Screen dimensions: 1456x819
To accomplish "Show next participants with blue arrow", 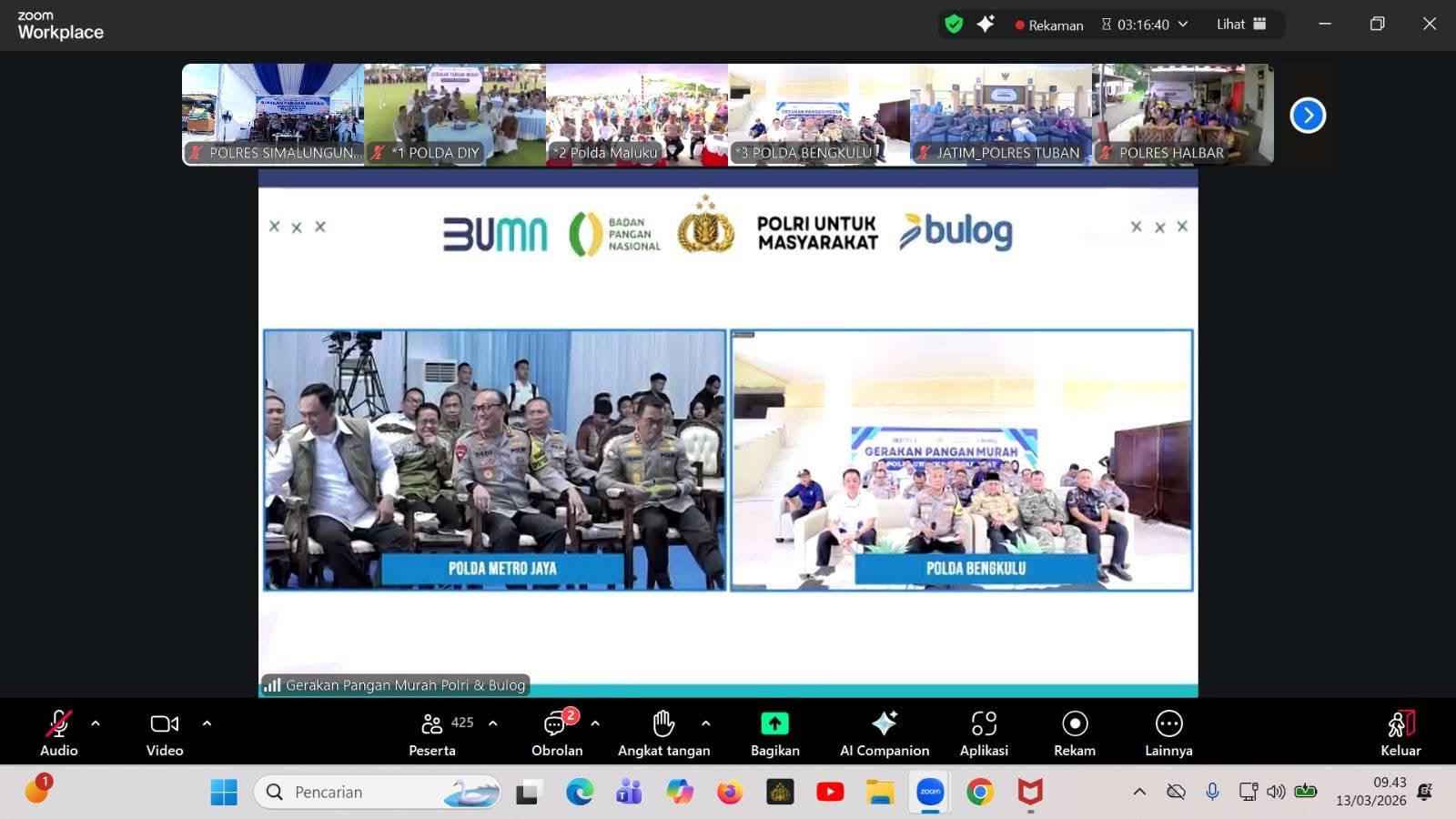I will point(1308,116).
